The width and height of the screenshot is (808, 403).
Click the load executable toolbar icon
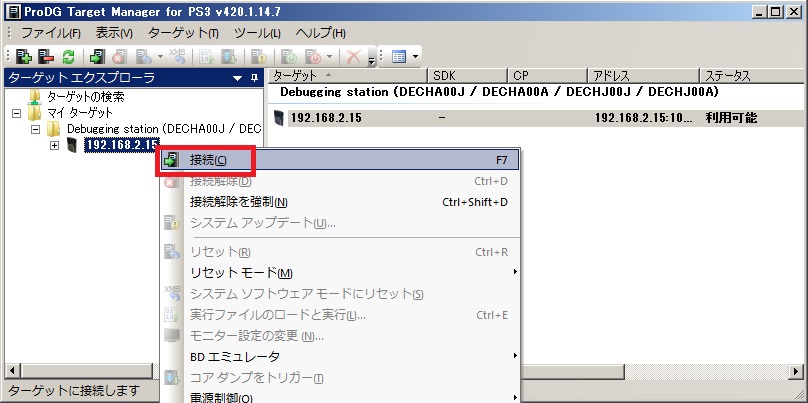207,57
